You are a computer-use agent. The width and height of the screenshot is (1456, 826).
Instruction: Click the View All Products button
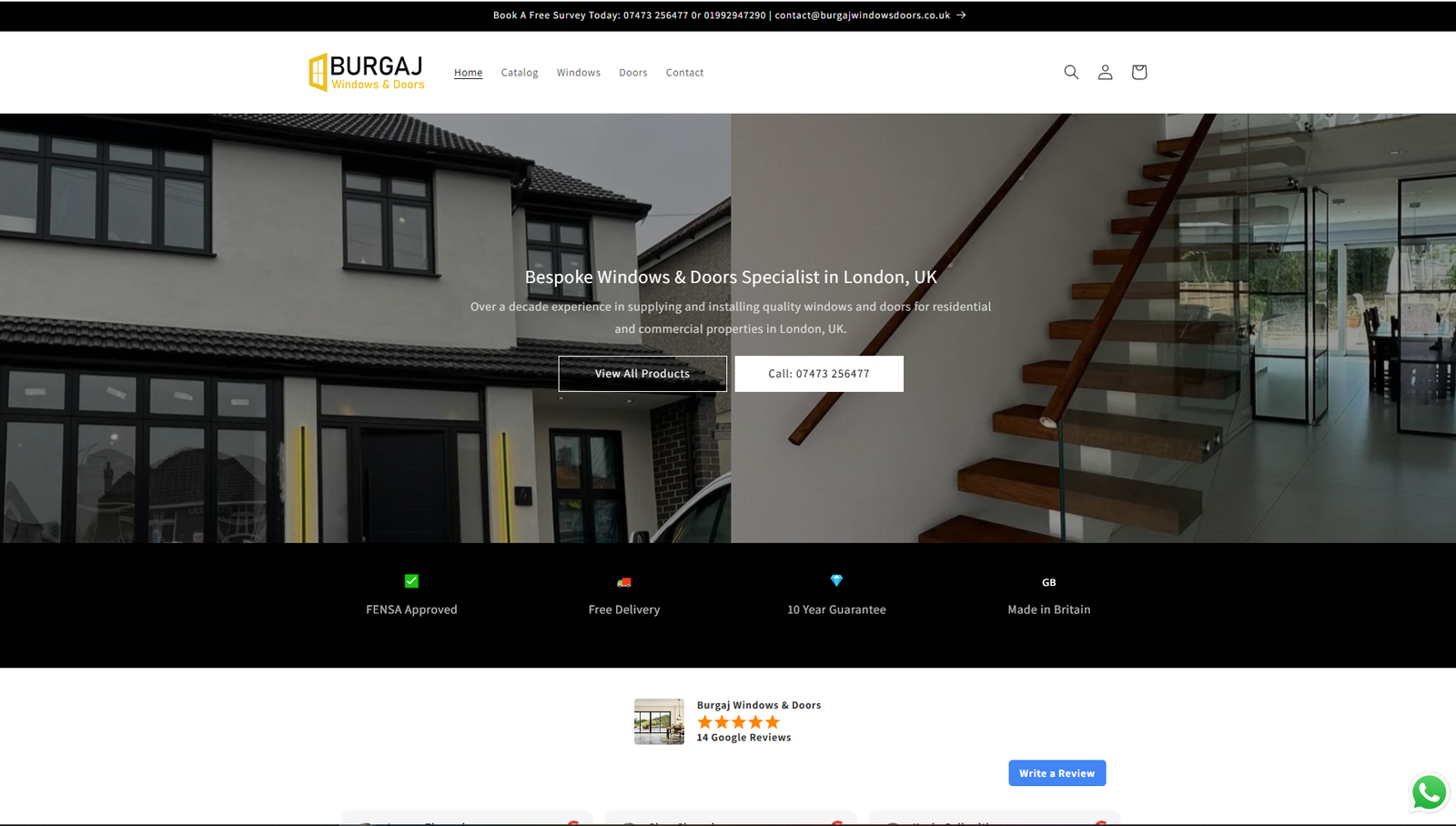[x=642, y=374]
